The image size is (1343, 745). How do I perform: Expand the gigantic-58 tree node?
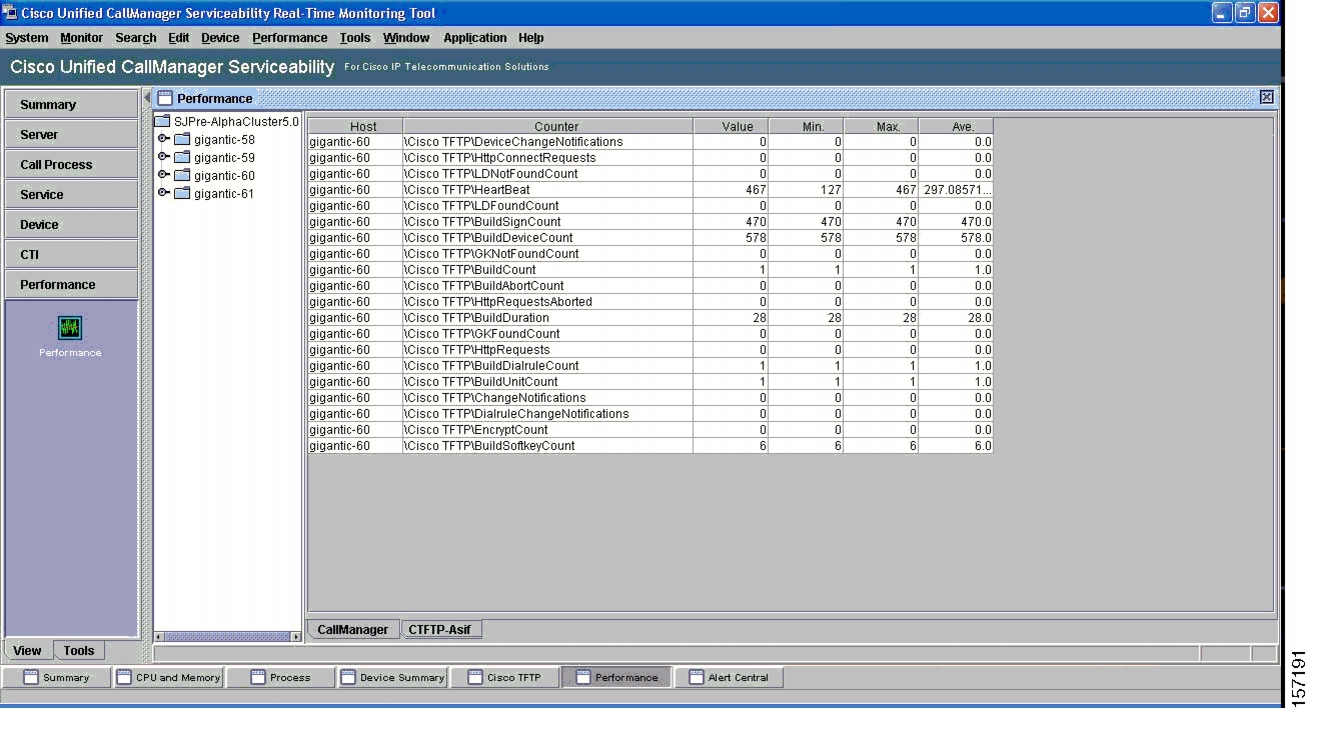pyautogui.click(x=163, y=140)
